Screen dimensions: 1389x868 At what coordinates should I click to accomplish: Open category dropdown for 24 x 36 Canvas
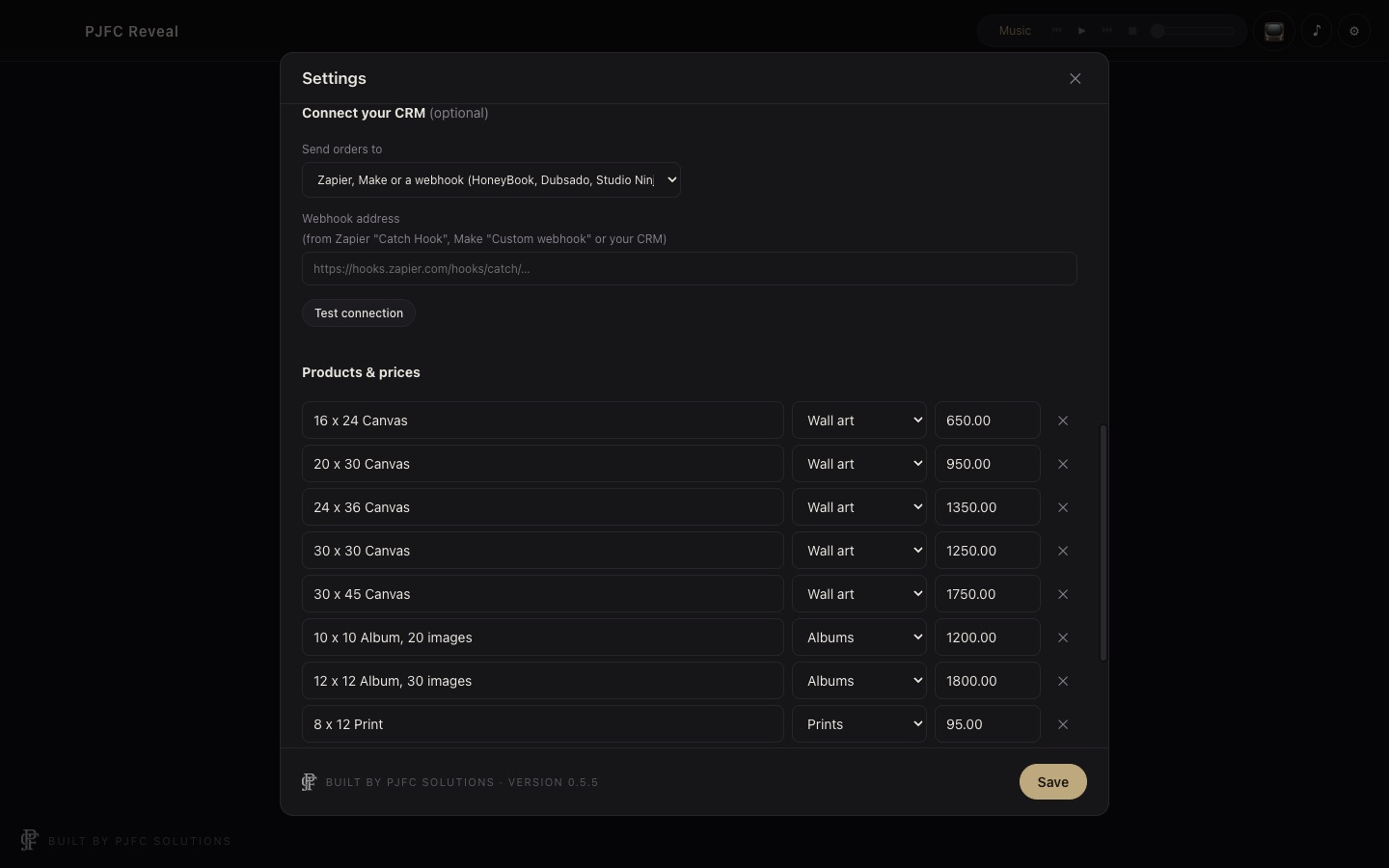(x=859, y=507)
